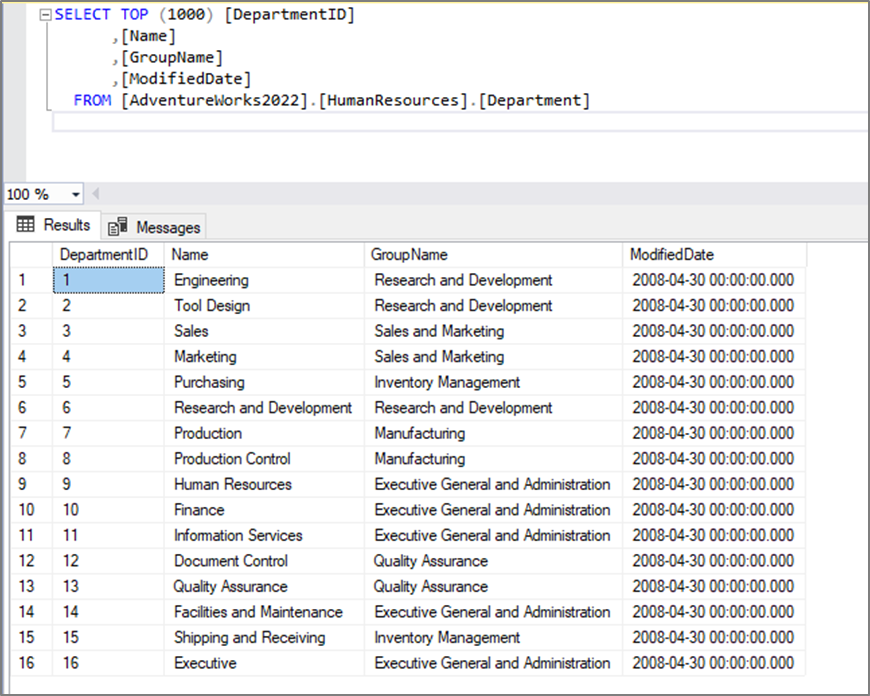870x696 pixels.
Task: Click the [AdventureWorks2022] database name in query
Action: click(214, 100)
